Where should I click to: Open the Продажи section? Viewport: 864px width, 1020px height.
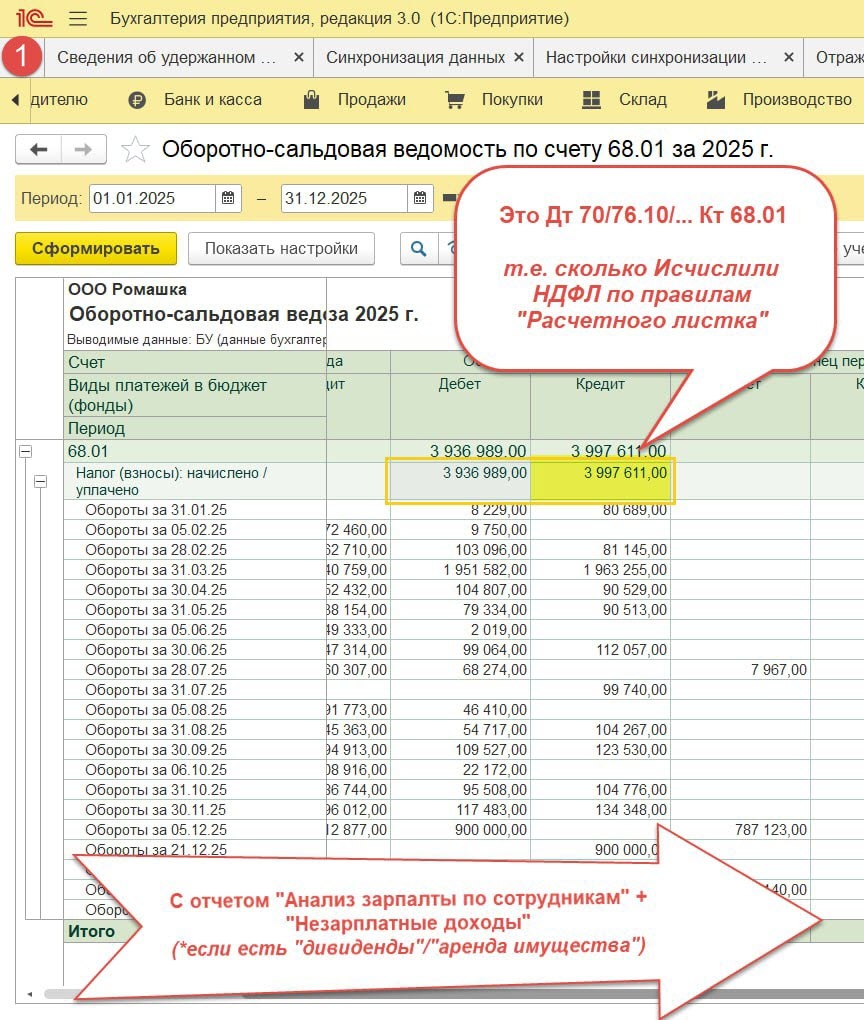click(x=371, y=100)
